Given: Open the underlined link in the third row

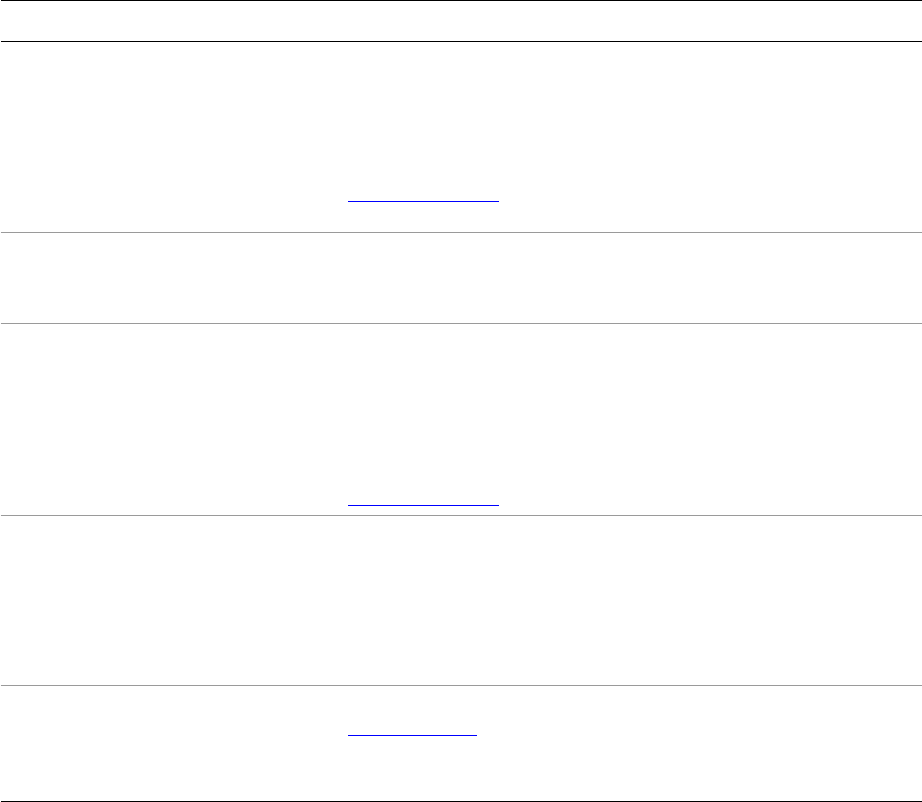Looking at the screenshot, I should [x=422, y=504].
